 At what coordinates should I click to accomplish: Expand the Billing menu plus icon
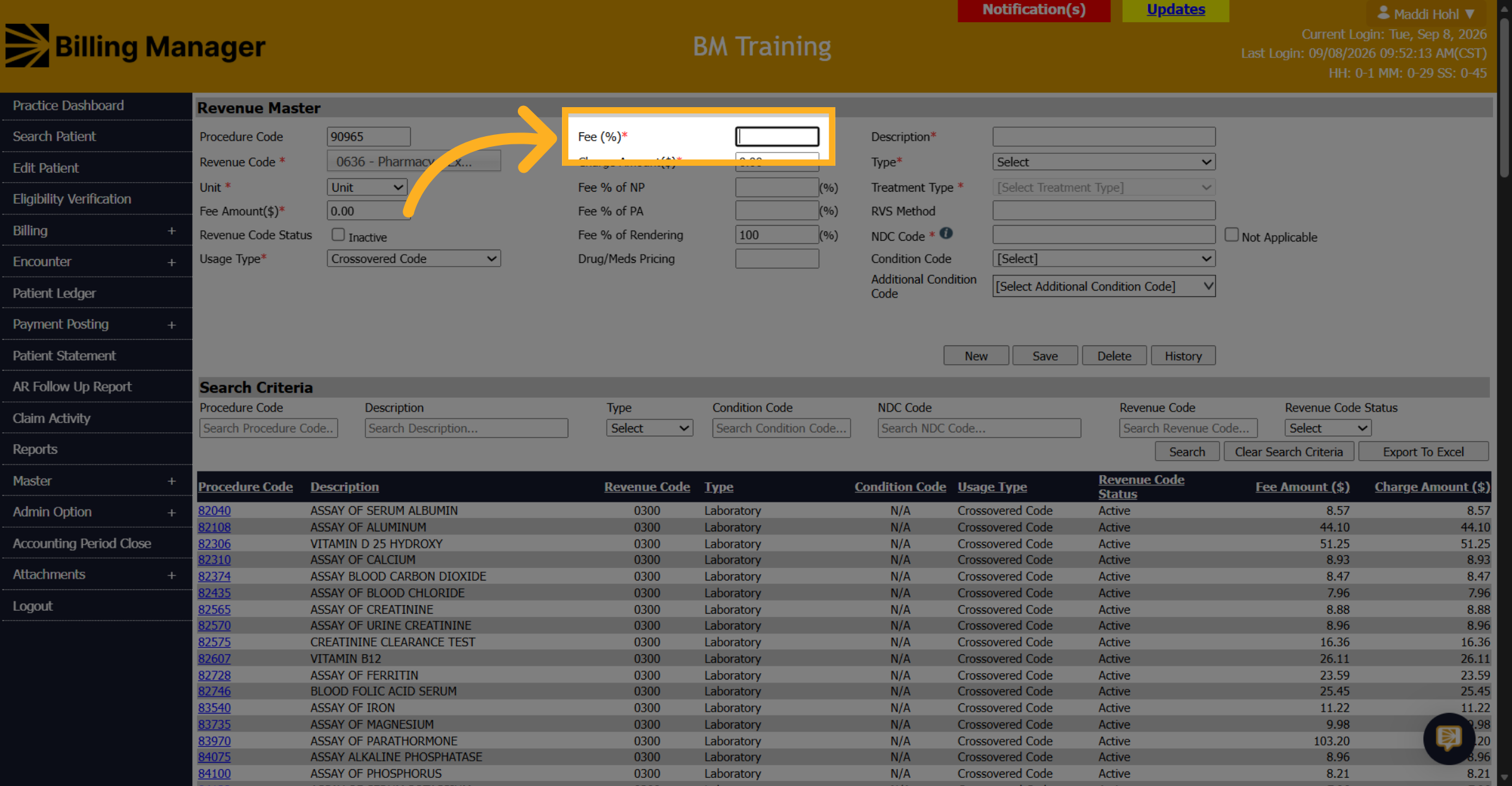click(171, 231)
